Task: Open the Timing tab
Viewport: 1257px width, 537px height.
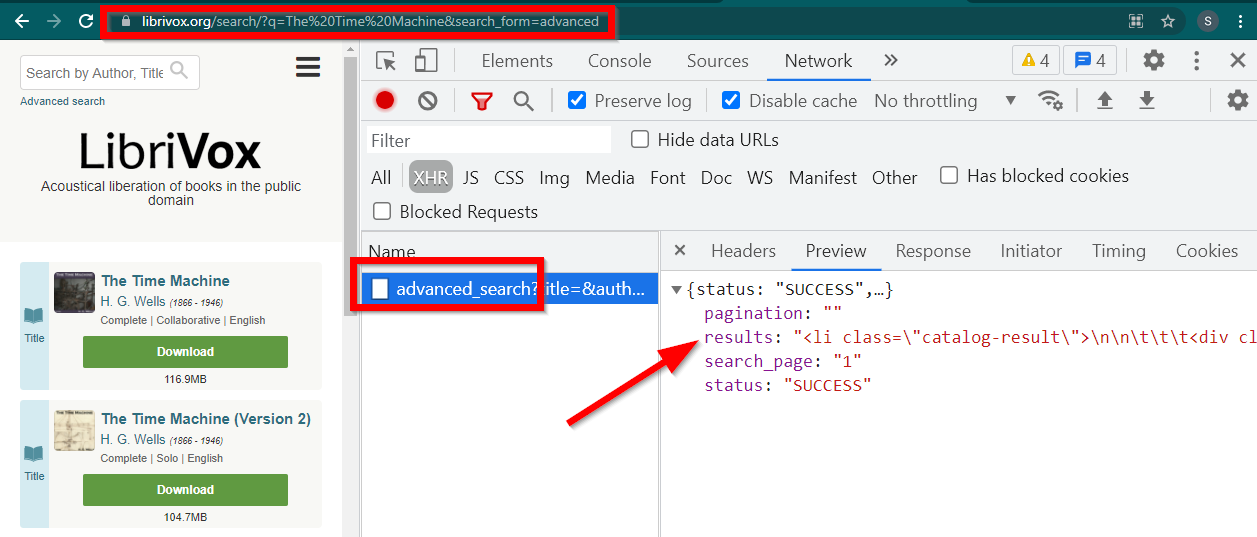Action: (x=1119, y=251)
